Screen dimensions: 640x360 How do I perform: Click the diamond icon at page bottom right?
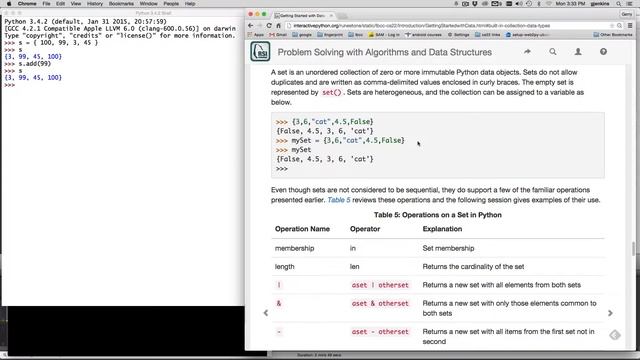point(615,335)
